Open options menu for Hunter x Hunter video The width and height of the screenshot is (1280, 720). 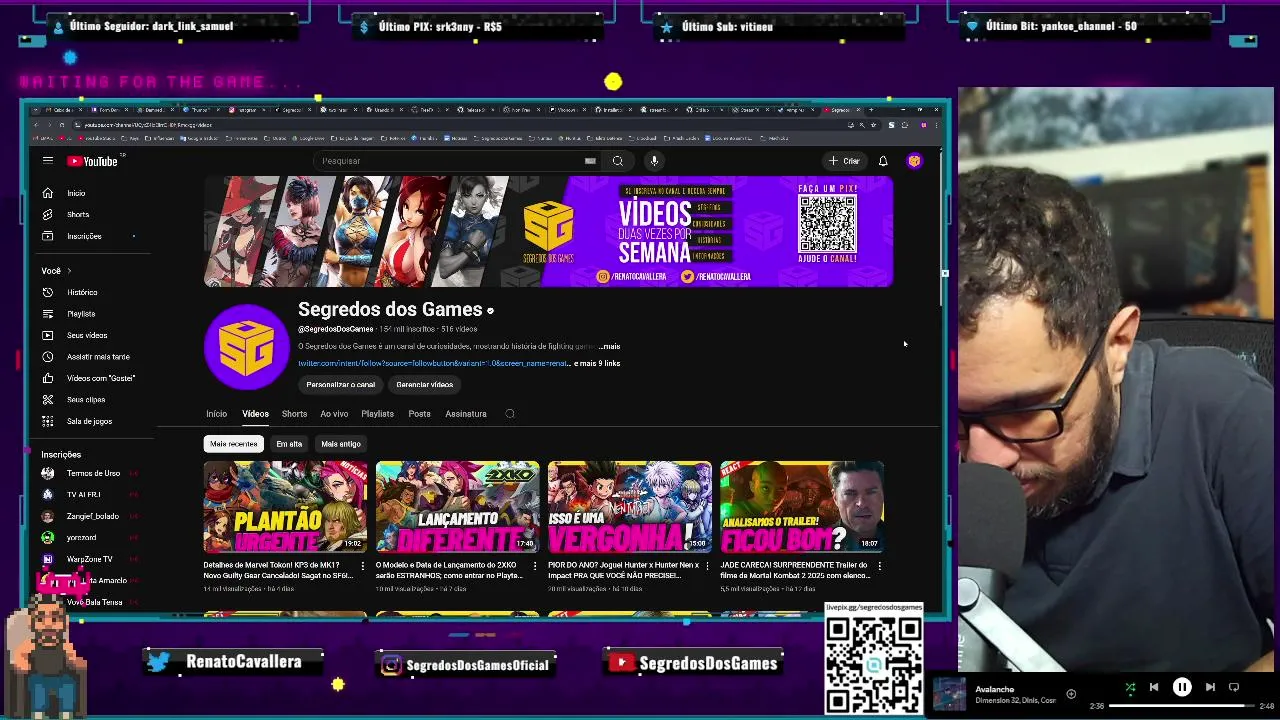pos(706,566)
